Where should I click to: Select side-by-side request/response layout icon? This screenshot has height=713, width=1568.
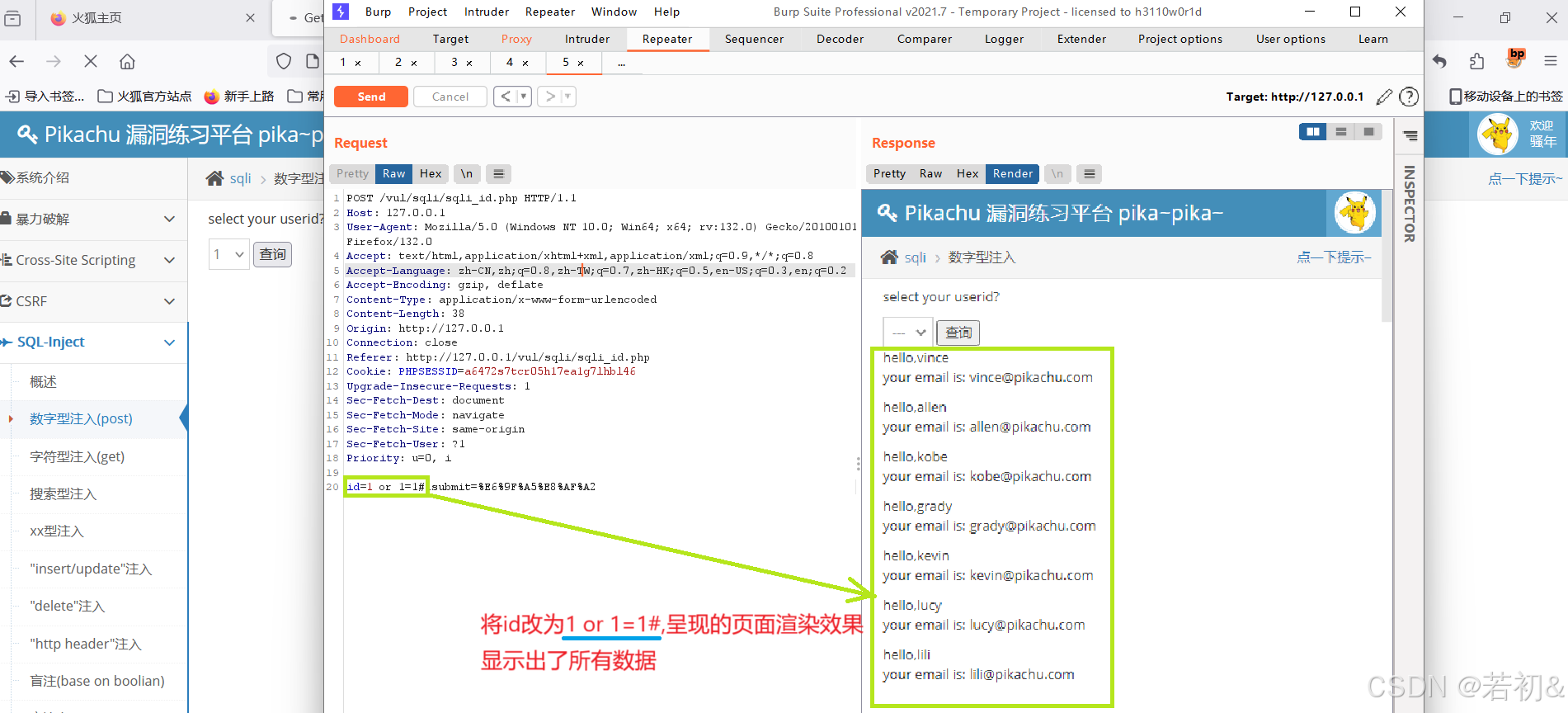coord(1312,132)
